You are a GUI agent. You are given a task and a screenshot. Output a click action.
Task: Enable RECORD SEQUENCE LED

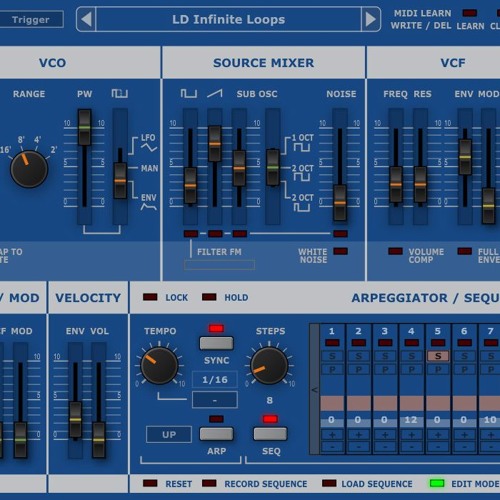[x=209, y=483]
